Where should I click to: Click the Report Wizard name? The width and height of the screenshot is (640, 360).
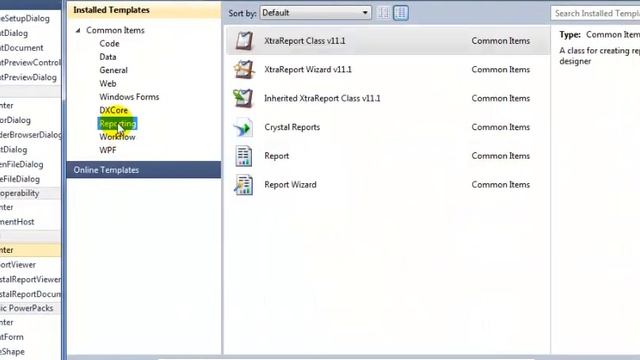point(290,185)
